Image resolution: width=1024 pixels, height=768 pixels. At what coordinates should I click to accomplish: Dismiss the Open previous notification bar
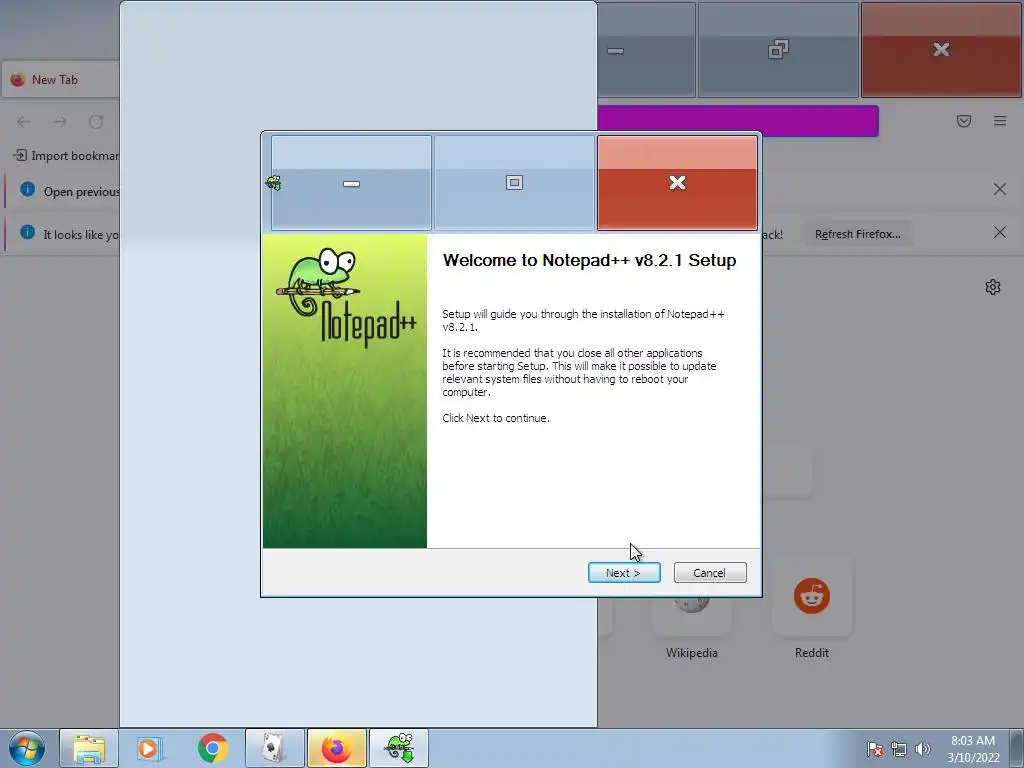click(x=1000, y=189)
